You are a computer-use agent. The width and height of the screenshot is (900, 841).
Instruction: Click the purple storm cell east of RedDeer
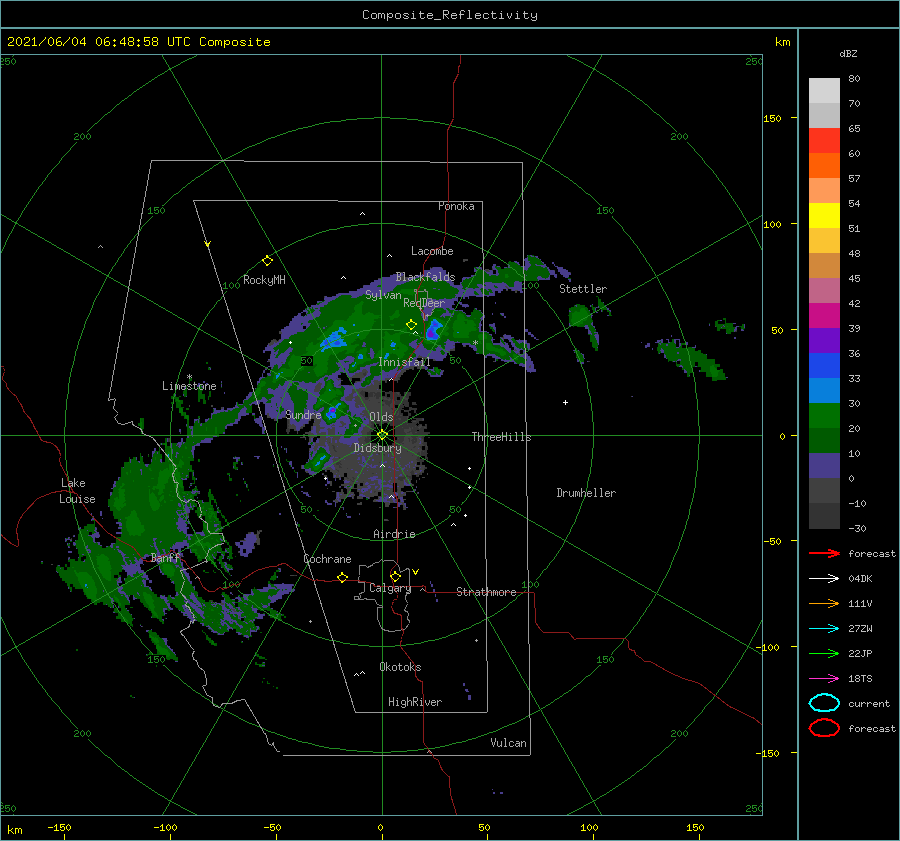[433, 330]
